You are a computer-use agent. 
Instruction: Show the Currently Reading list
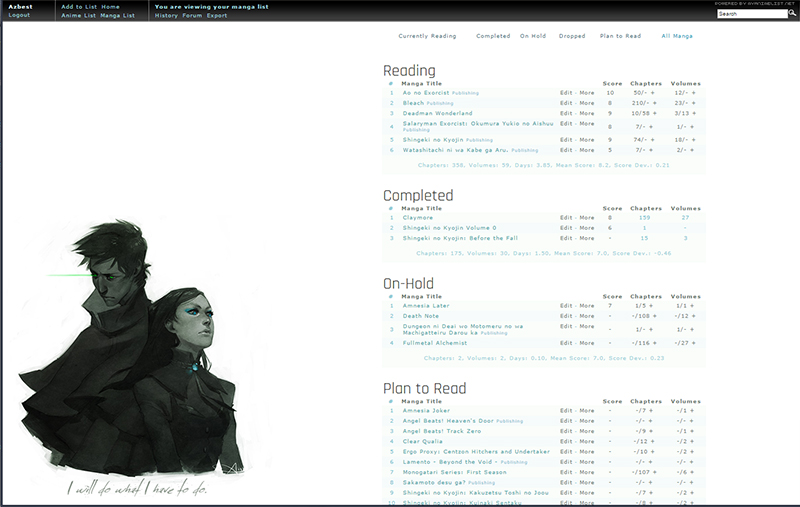coord(427,36)
